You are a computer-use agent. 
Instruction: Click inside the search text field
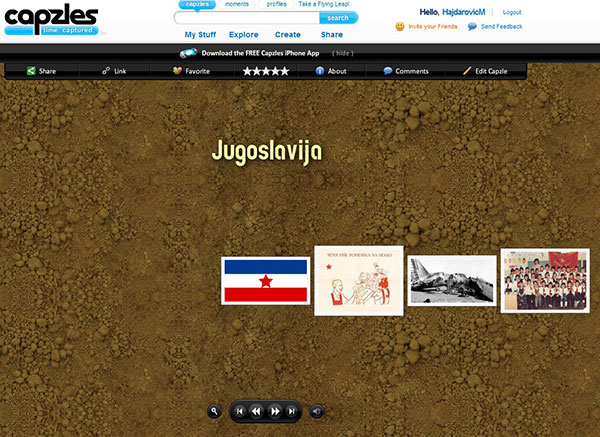pos(246,18)
